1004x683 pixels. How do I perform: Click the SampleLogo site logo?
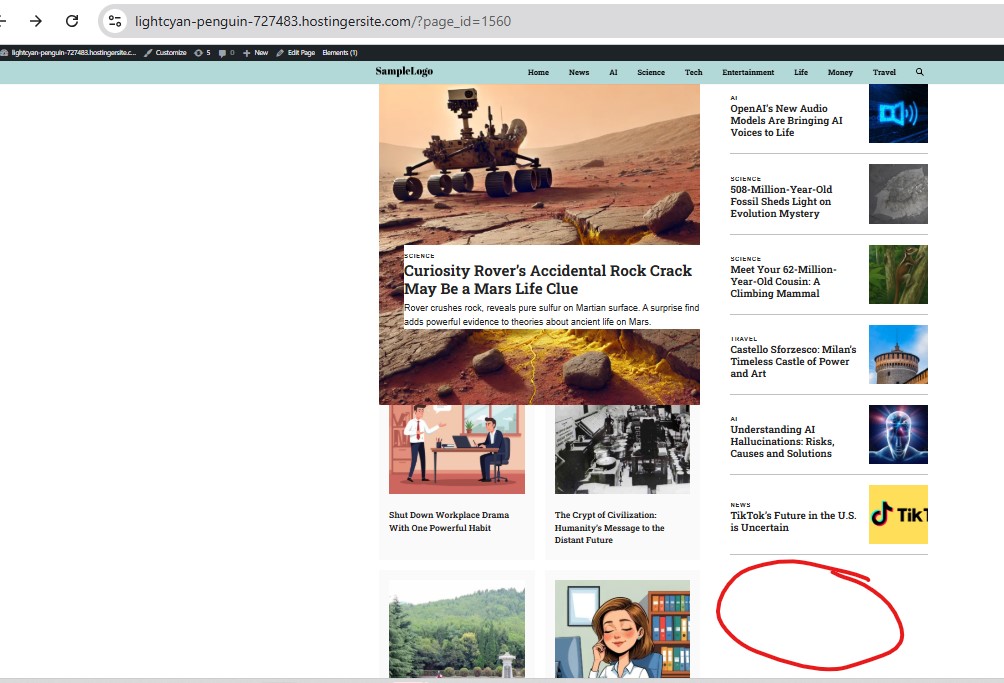(404, 71)
